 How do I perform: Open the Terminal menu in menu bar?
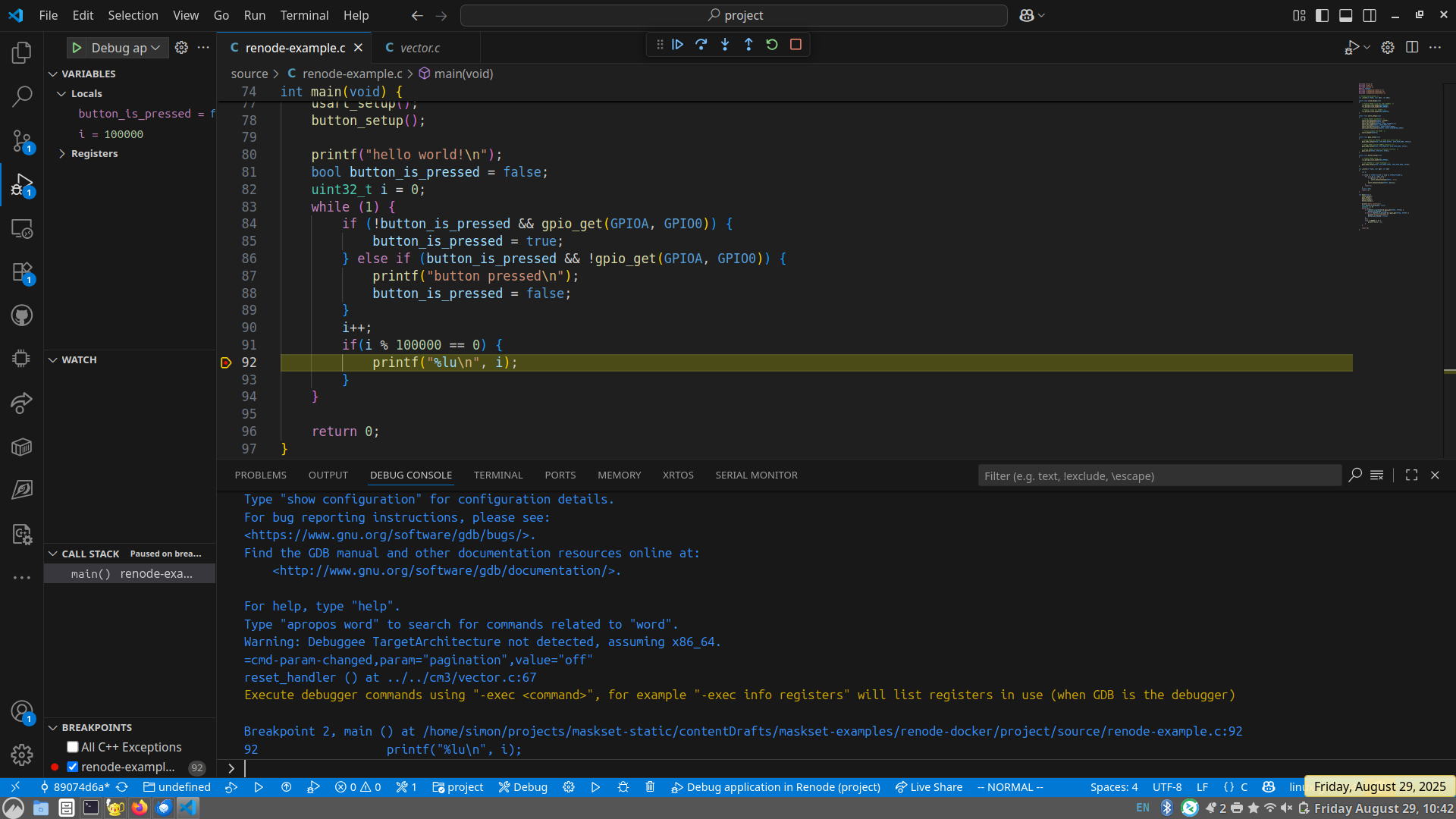pos(304,15)
